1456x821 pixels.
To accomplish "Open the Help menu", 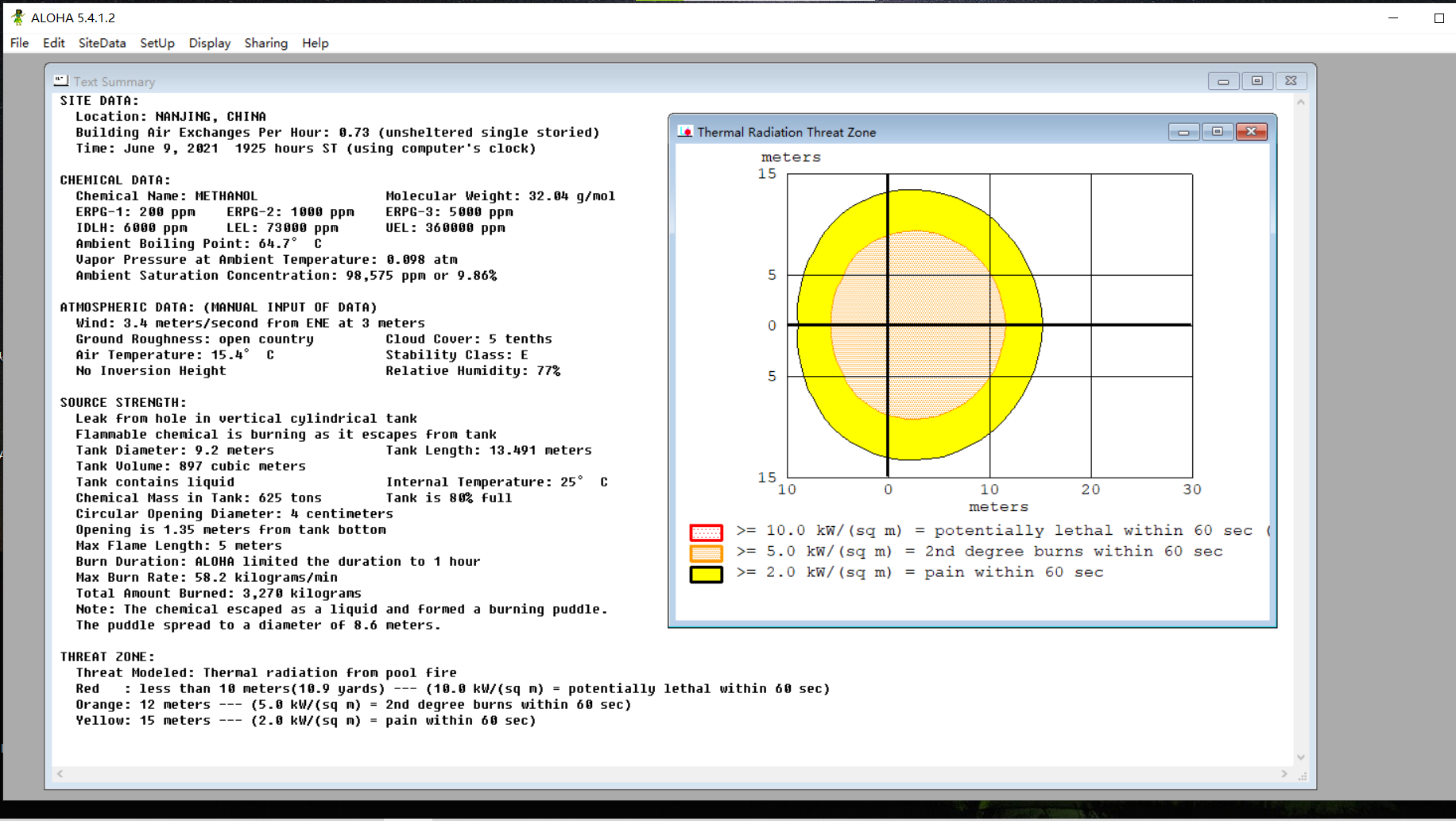I will point(316,43).
